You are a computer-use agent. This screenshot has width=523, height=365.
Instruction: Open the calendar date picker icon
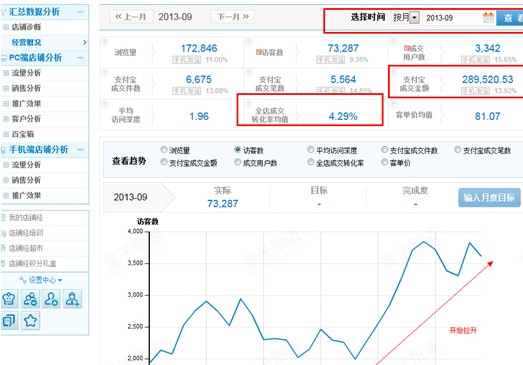(x=488, y=17)
